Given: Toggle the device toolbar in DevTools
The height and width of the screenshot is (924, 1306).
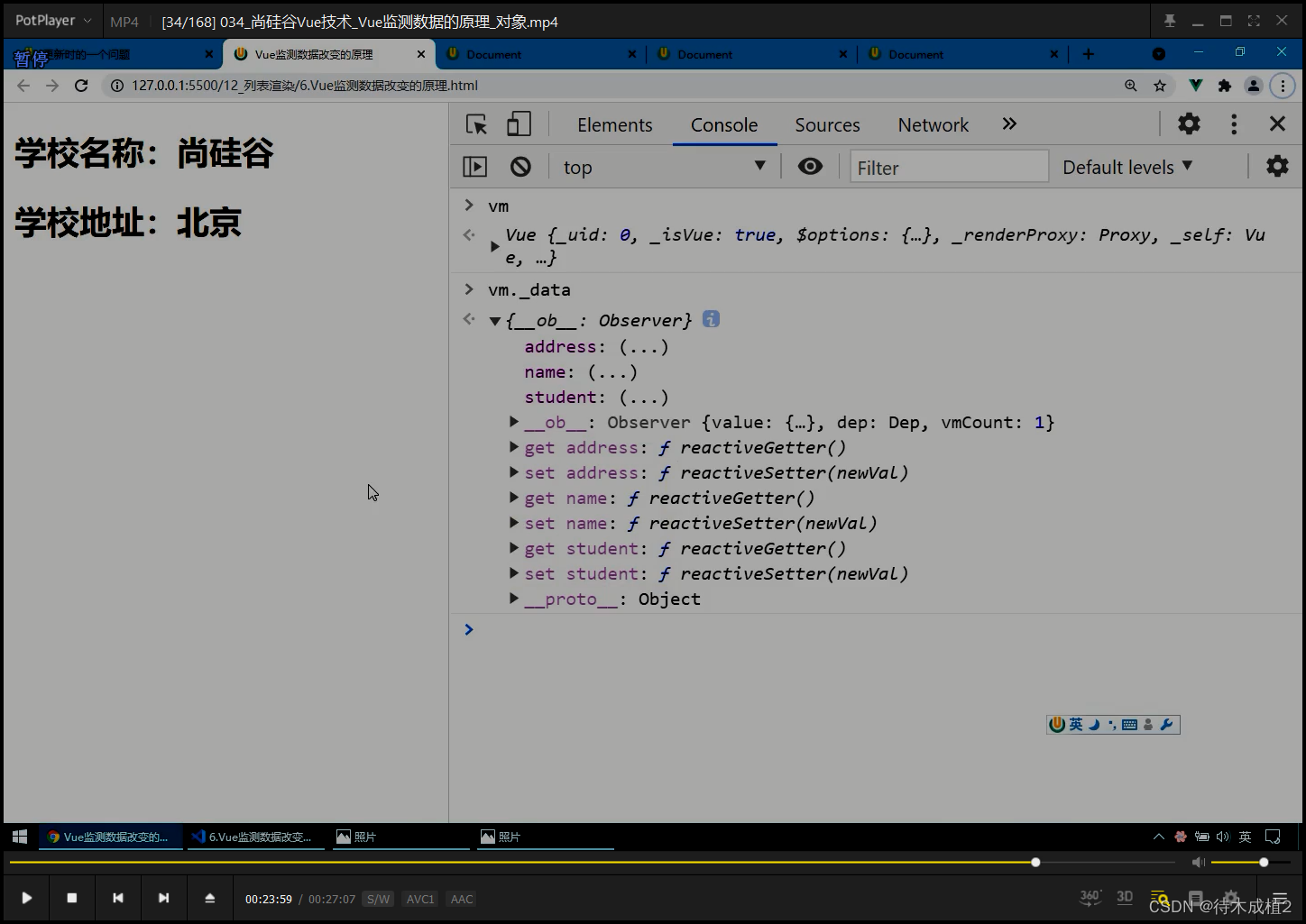Looking at the screenshot, I should tap(519, 124).
